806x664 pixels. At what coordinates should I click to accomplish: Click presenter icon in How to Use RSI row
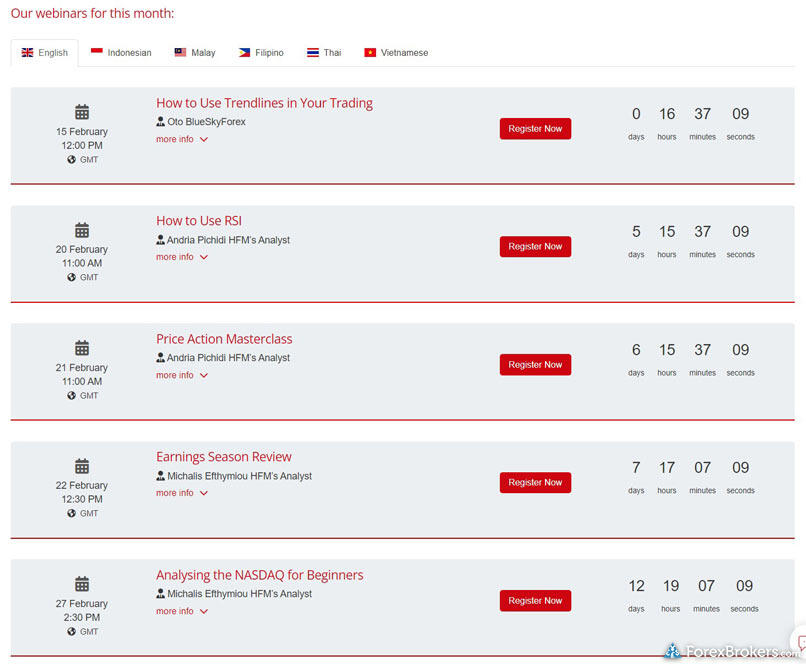point(160,239)
